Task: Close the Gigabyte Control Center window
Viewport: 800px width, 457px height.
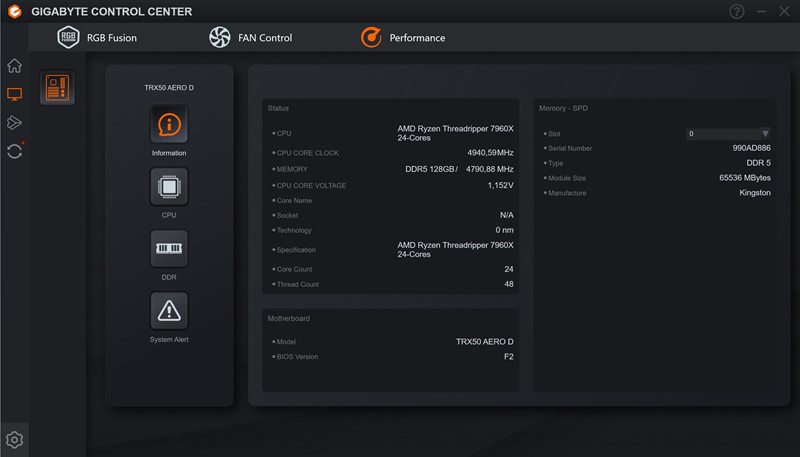Action: coord(784,11)
